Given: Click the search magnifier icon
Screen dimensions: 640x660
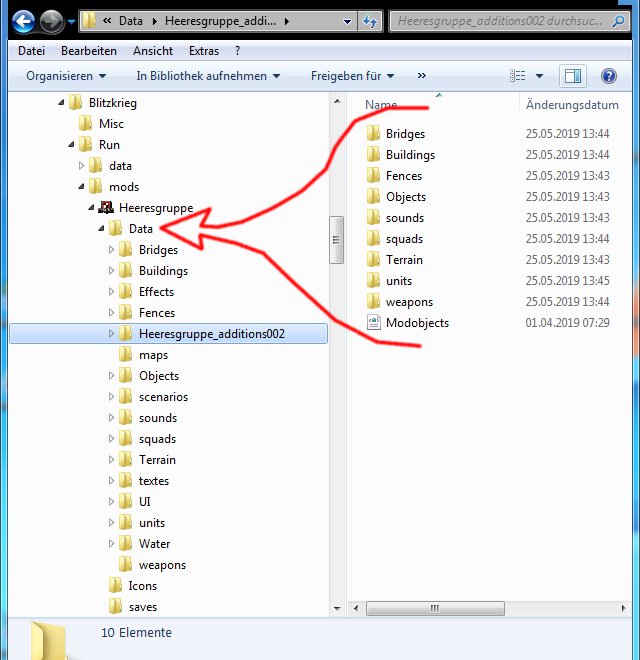Looking at the screenshot, I should [x=618, y=21].
